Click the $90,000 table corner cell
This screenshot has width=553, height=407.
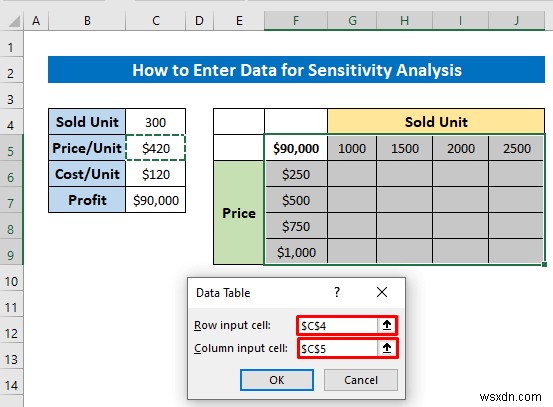pos(296,148)
